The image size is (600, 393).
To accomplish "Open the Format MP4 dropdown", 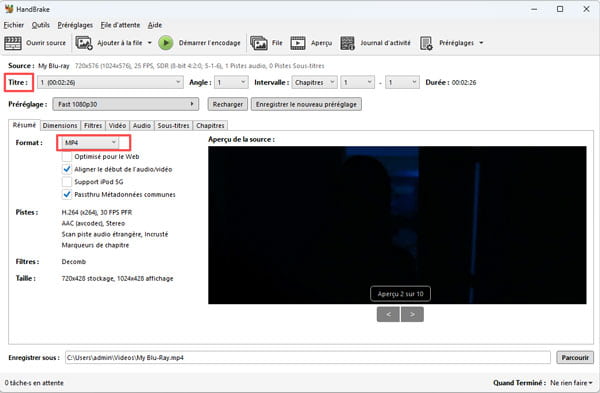I will pyautogui.click(x=90, y=143).
